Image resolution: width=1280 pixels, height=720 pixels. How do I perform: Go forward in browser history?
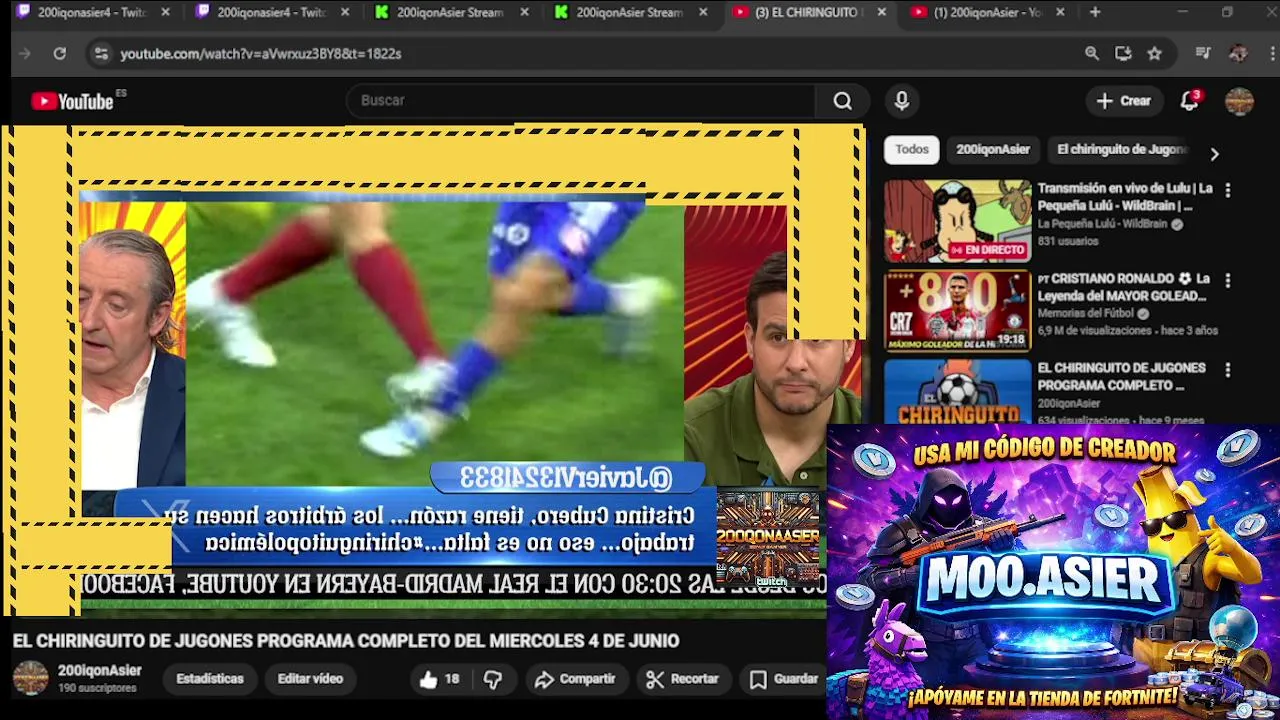point(25,54)
